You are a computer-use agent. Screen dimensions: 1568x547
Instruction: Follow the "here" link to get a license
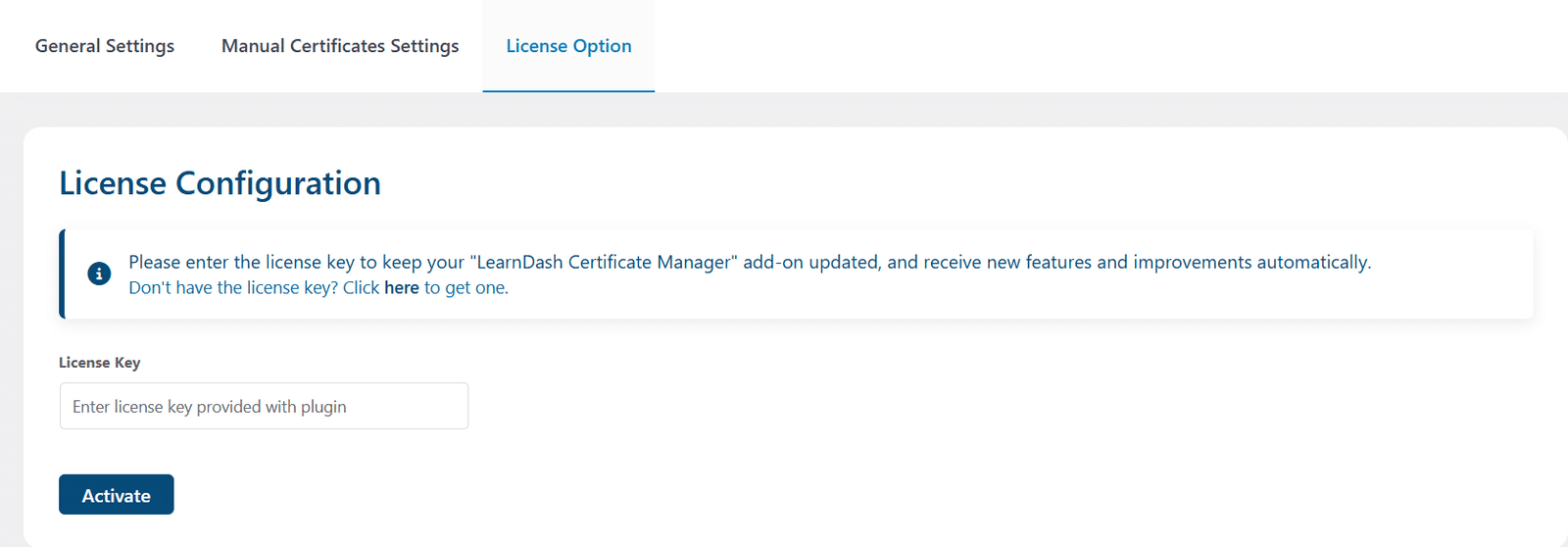pos(402,287)
